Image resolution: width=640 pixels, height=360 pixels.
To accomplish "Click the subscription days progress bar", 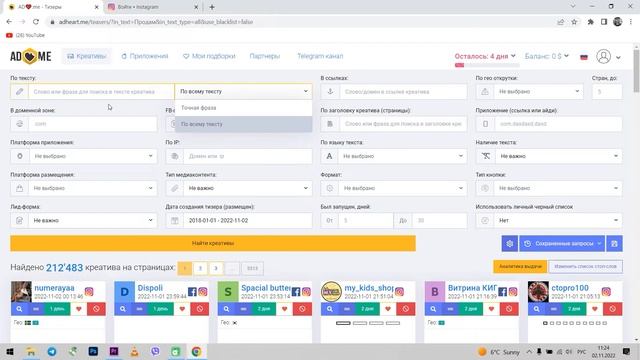I will click(x=487, y=65).
